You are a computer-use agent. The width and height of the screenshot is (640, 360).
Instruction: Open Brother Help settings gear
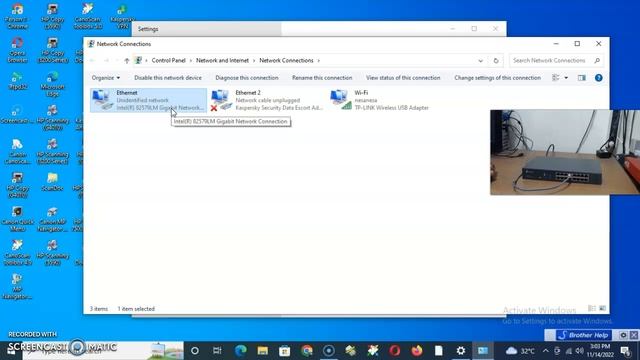pos(623,335)
